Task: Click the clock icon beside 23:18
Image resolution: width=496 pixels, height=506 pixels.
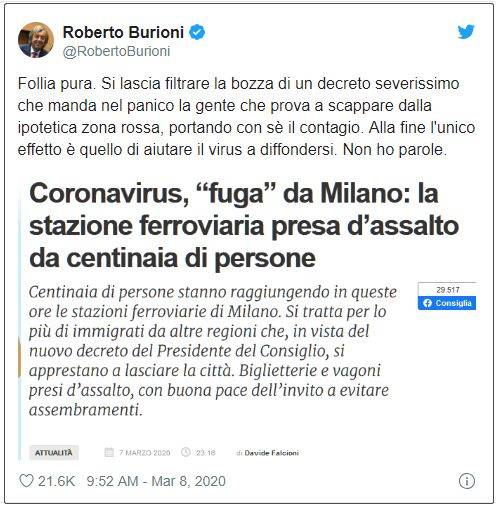Action: coord(186,453)
